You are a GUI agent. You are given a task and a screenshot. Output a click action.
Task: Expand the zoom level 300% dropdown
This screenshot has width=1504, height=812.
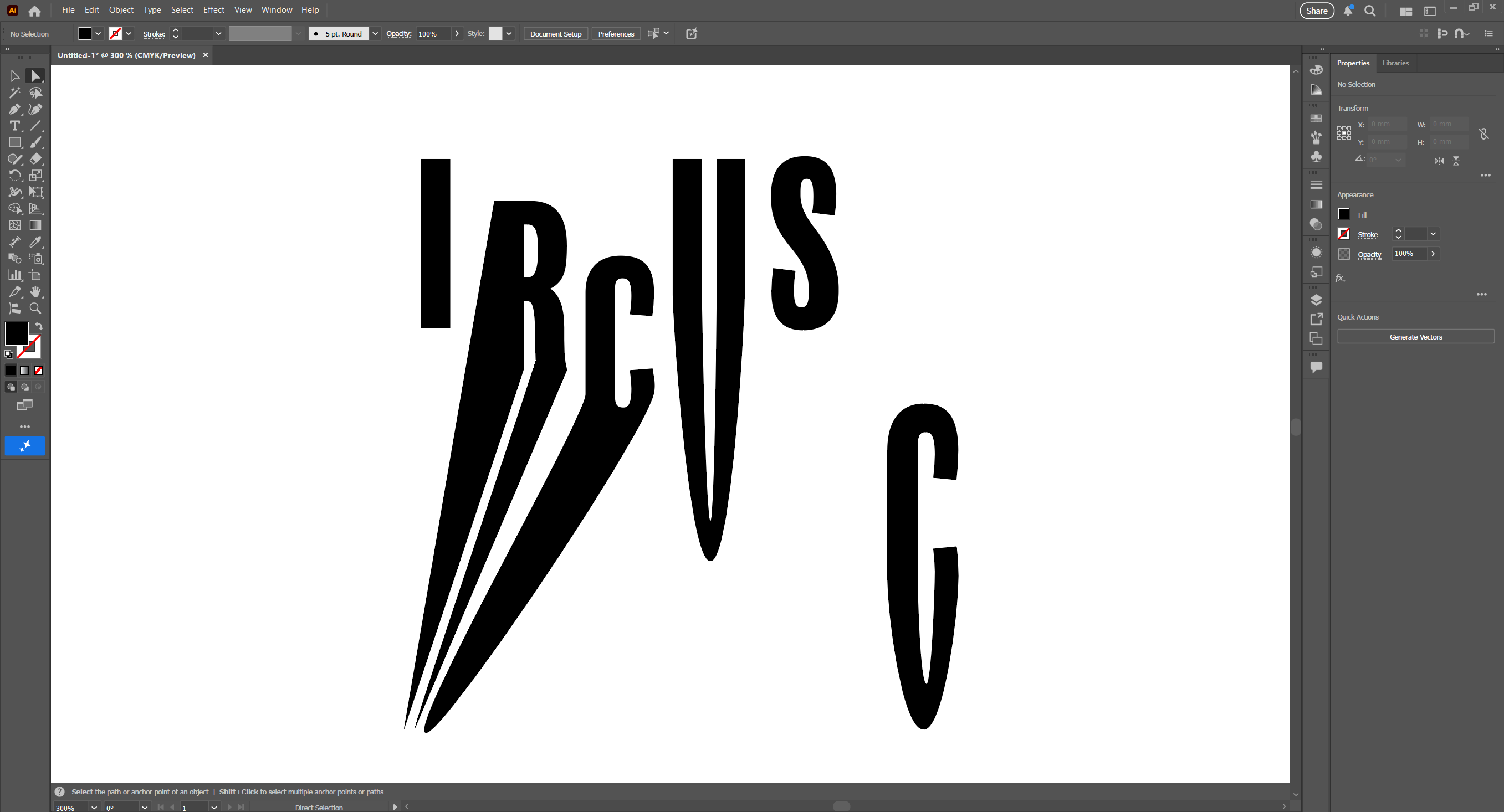tap(94, 808)
